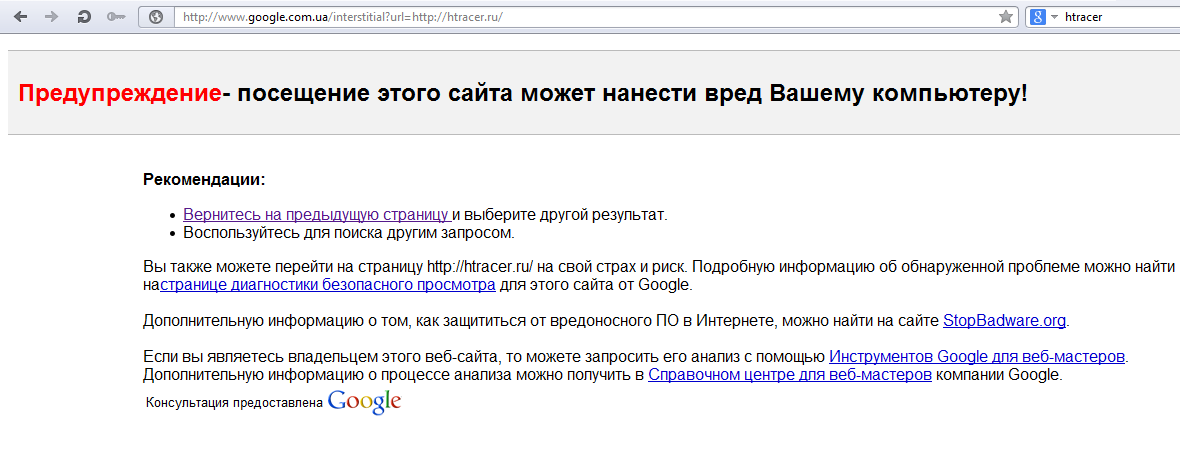This screenshot has height=450, width=1180.
Task: Click the globe site icon left of the address
Action: point(156,17)
